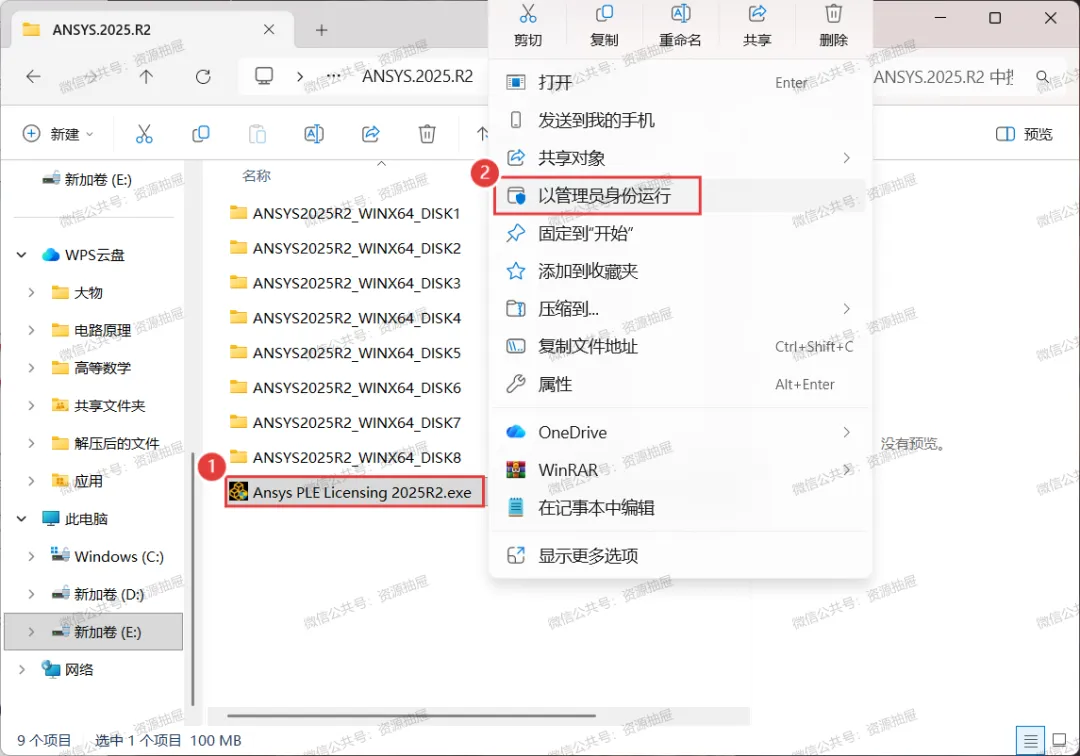Image resolution: width=1080 pixels, height=756 pixels.
Task: Select 显示更多选项 entry
Action: coord(680,556)
